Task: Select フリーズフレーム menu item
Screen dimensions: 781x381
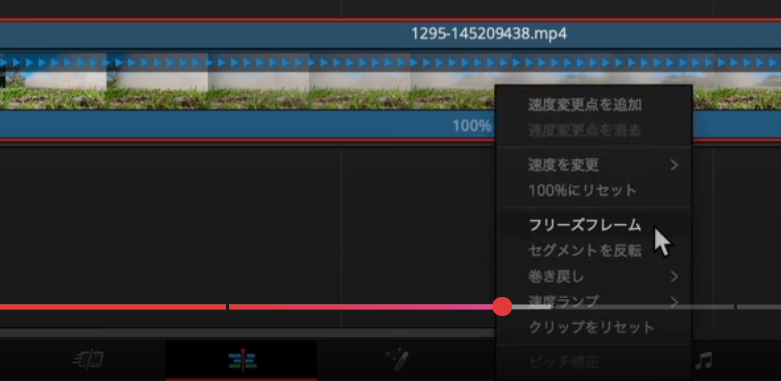Action: (585, 225)
